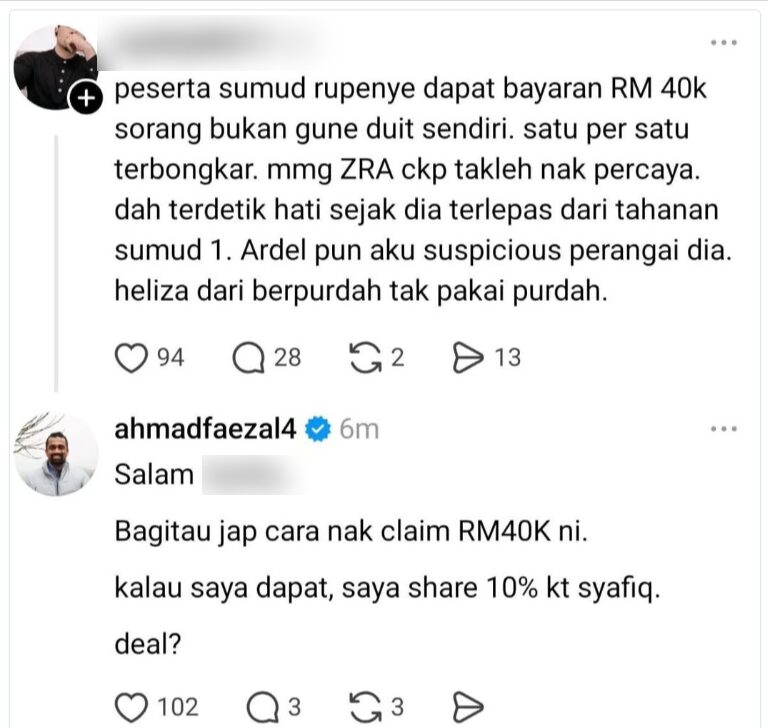Open three-dot options menu on ahmadfaezal4's reply
Viewport: 768px width, 728px height.
point(724,429)
